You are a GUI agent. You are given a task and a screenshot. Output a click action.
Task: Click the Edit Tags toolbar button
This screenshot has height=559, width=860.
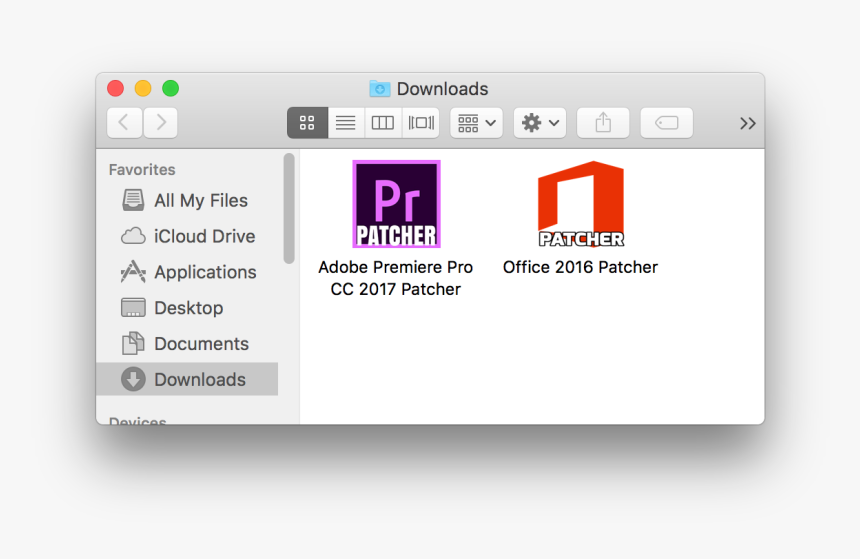(x=666, y=122)
